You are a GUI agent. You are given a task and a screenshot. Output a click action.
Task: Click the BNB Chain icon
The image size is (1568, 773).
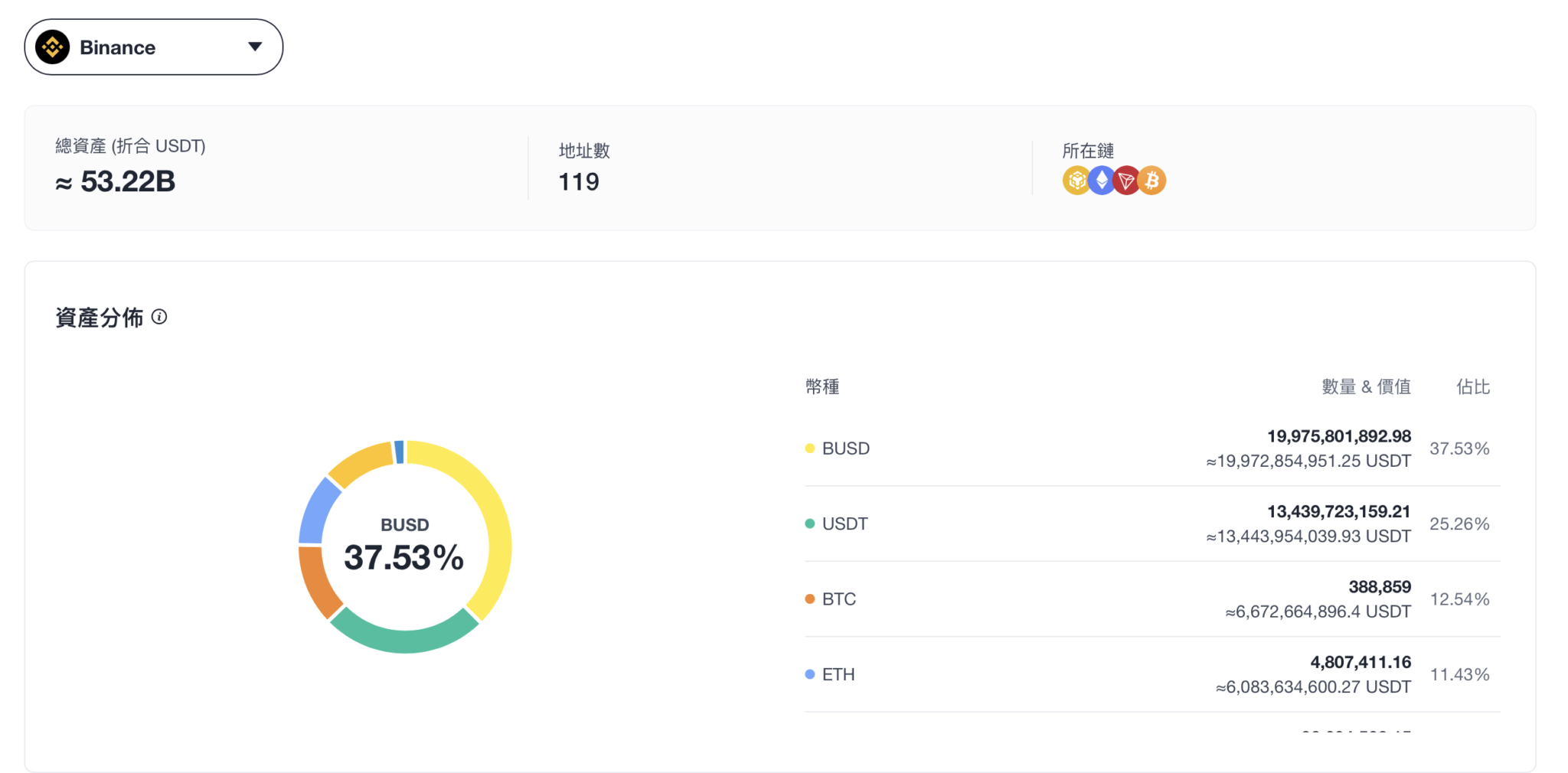tap(1076, 181)
